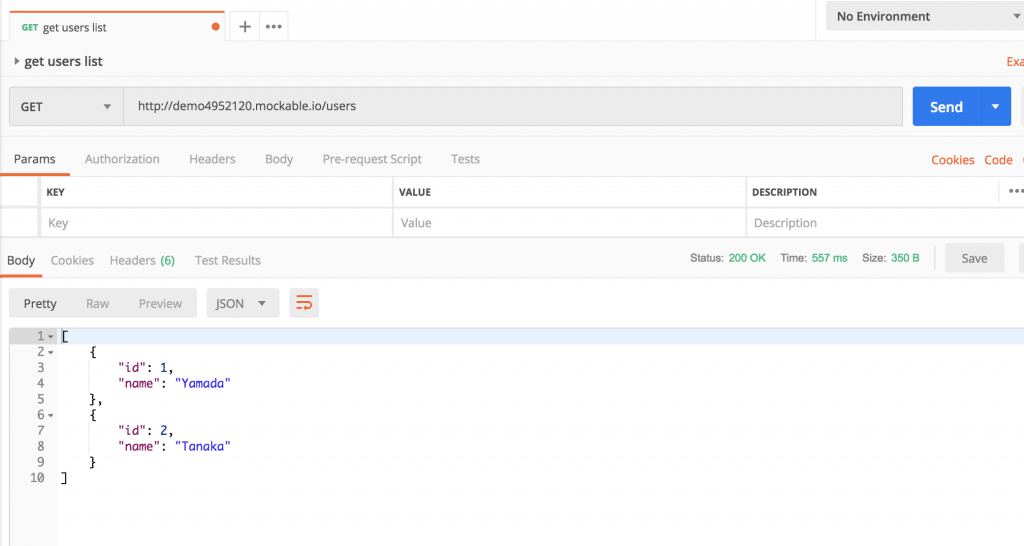Click into the request URL field
The height and width of the screenshot is (546, 1024).
coord(513,106)
